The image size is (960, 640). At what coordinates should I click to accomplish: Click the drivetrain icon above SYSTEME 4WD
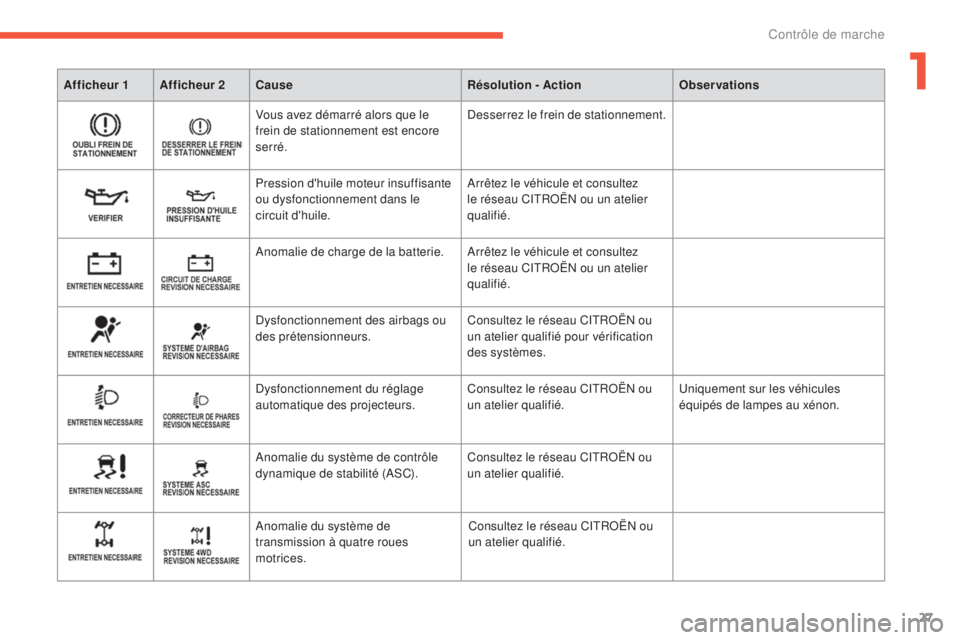201,536
